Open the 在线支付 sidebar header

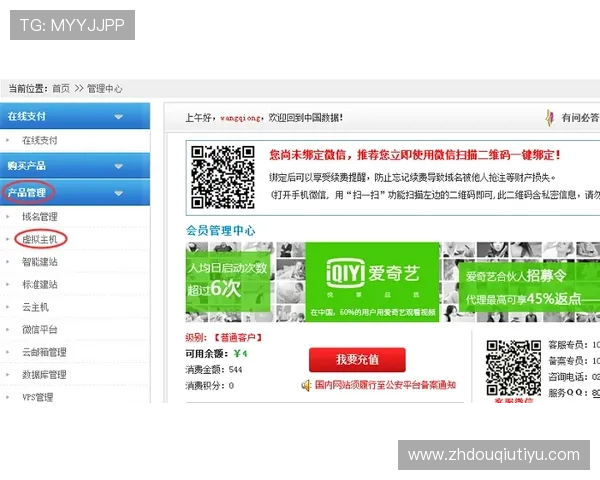click(x=75, y=116)
